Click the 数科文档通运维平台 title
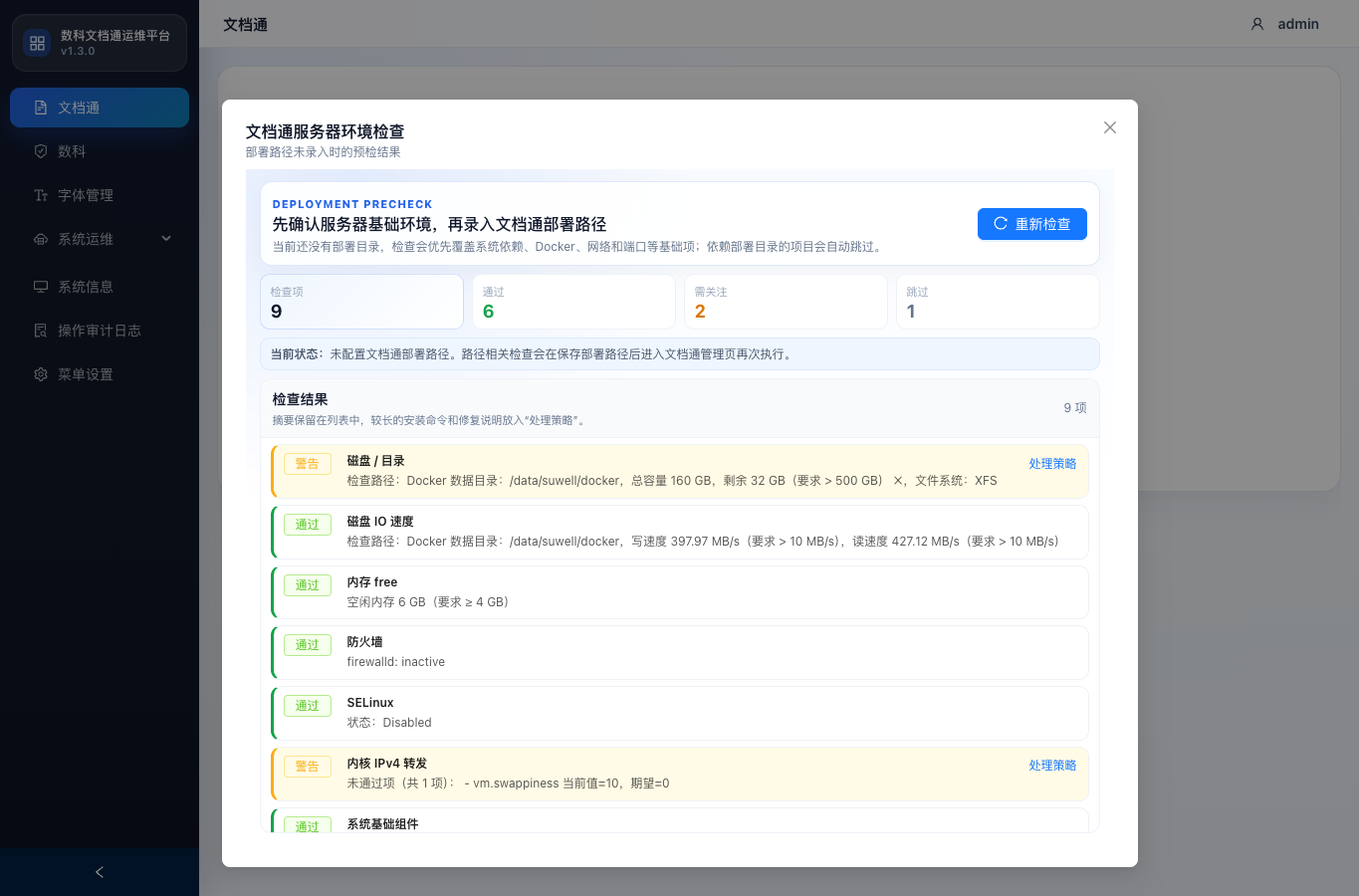1359x896 pixels. tap(115, 35)
